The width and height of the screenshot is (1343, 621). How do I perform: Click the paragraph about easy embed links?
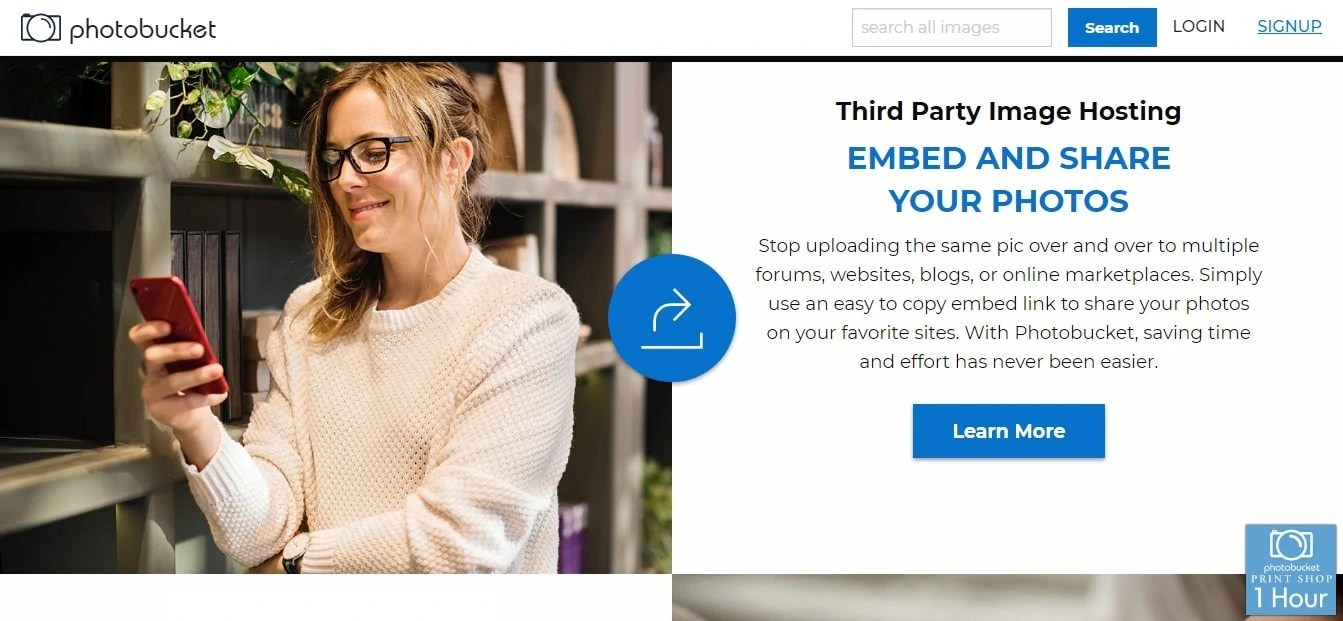point(1008,303)
